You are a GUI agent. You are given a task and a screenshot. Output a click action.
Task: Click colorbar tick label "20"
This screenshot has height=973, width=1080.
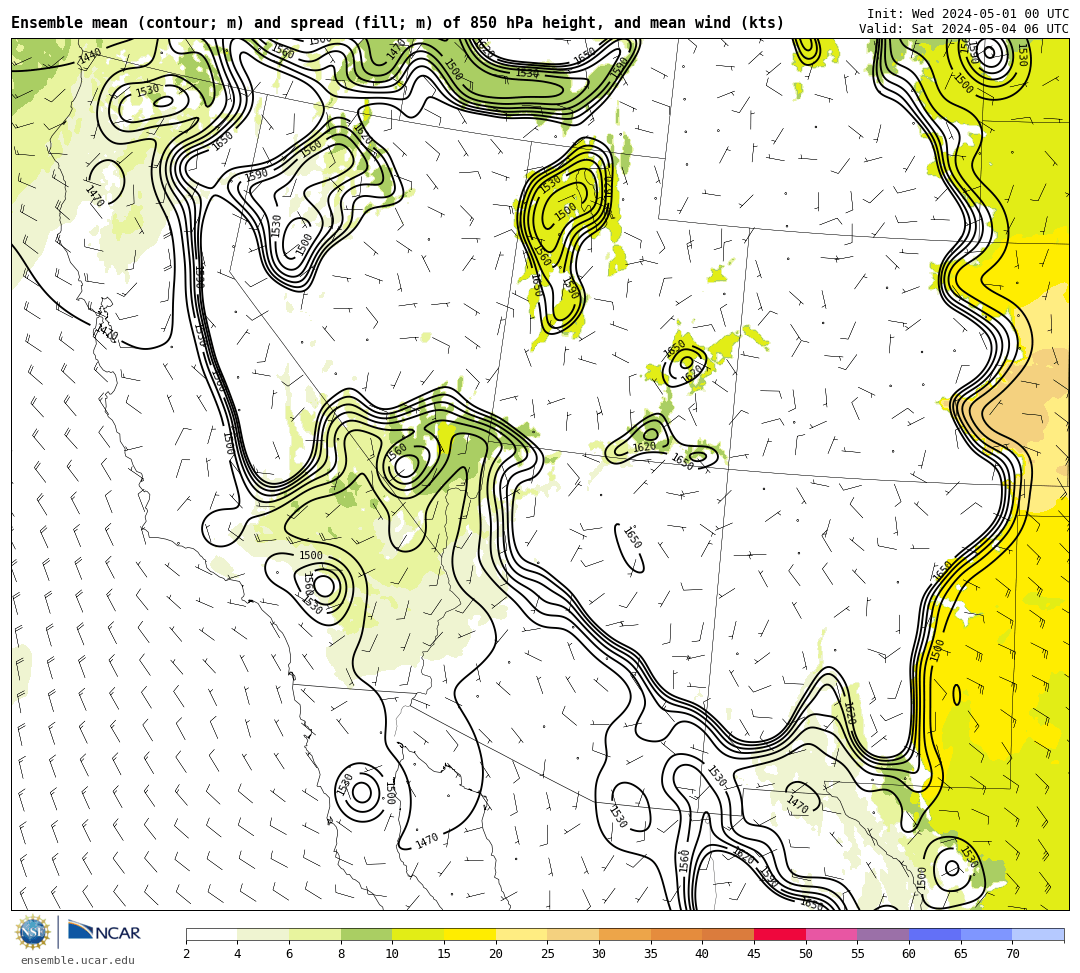496,954
